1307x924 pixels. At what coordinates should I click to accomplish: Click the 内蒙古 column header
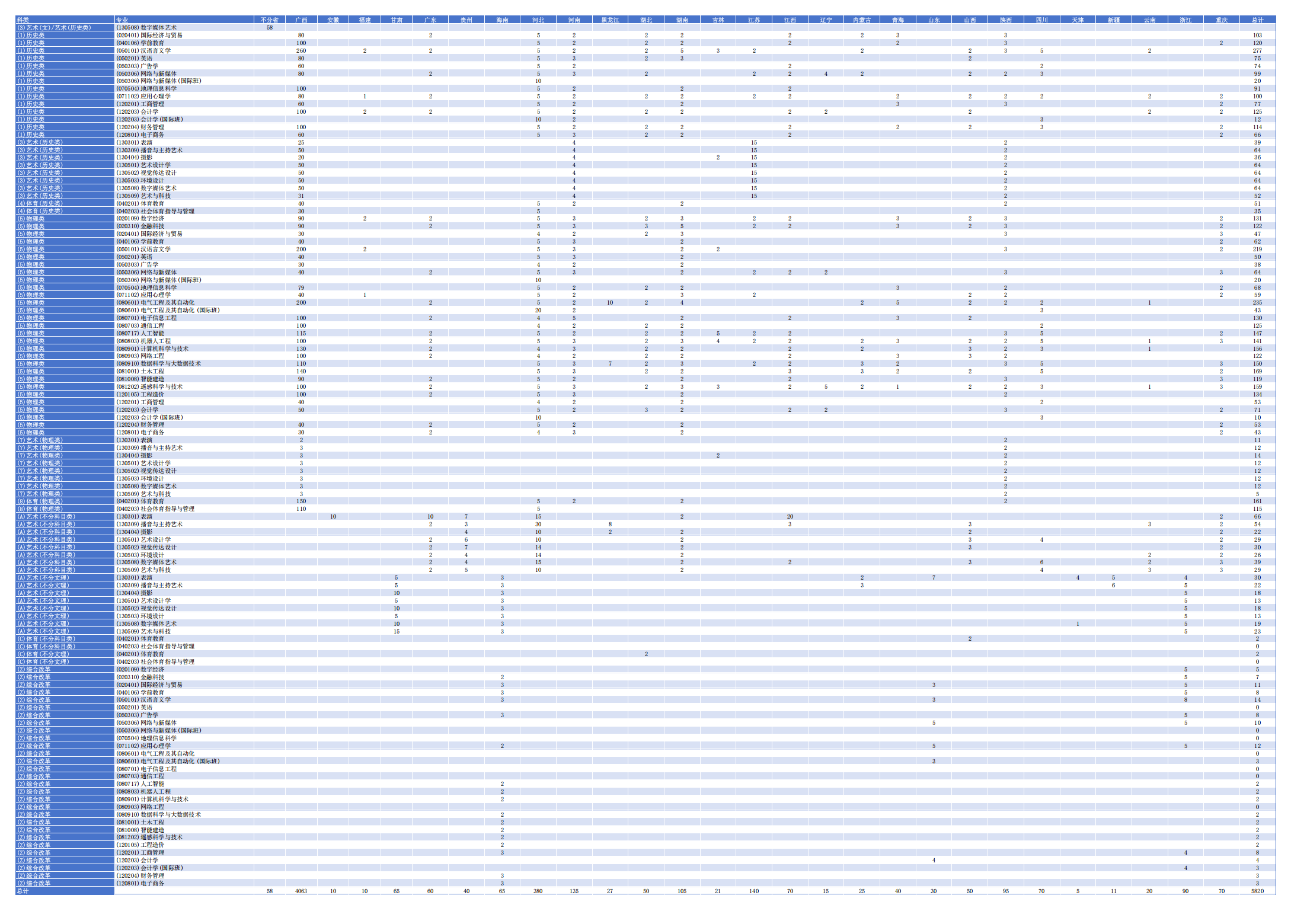pos(862,20)
